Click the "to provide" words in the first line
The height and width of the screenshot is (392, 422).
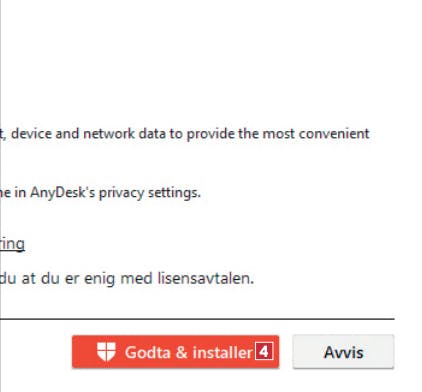click(202, 134)
